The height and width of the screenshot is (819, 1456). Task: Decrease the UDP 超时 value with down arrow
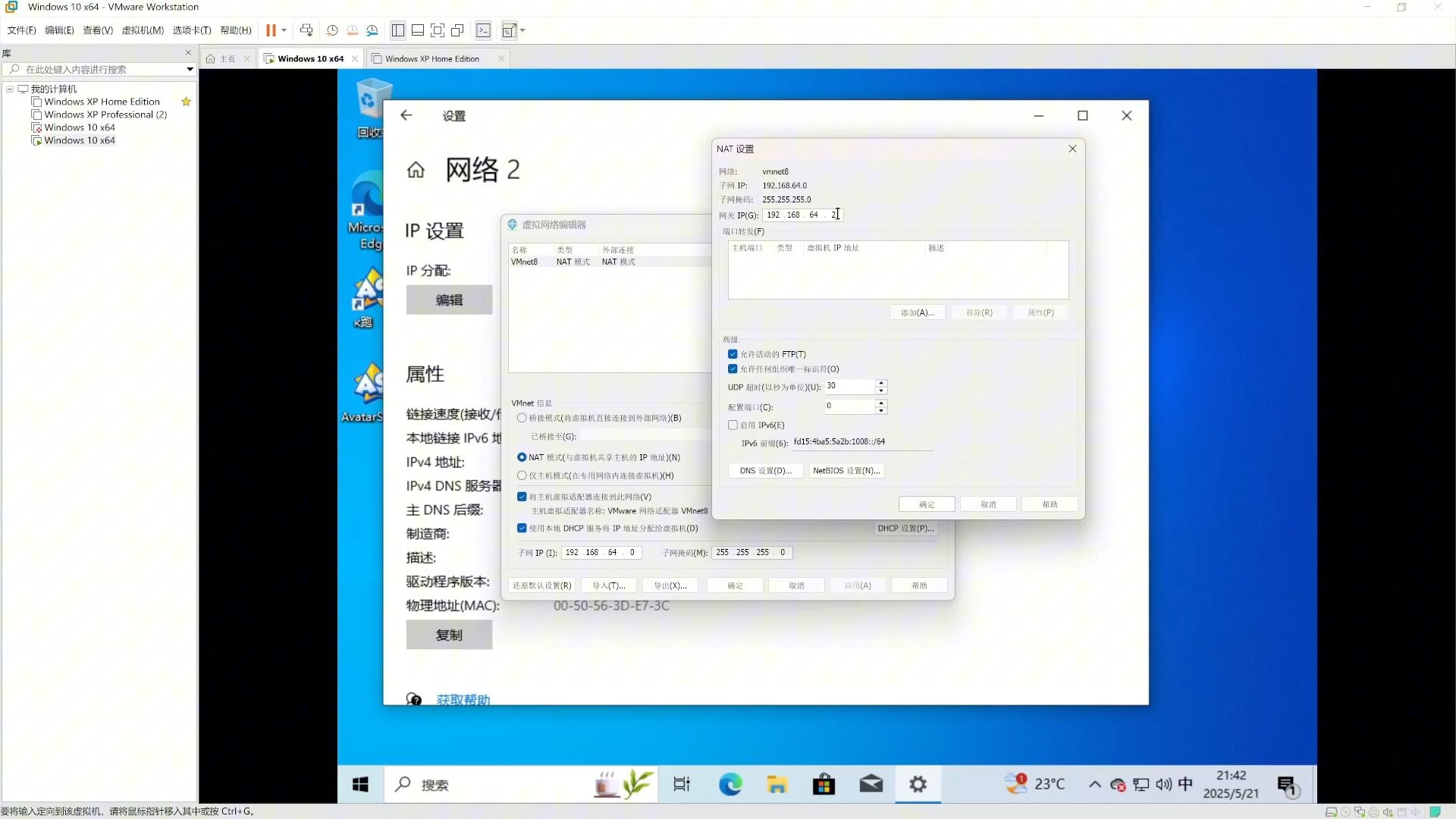881,391
